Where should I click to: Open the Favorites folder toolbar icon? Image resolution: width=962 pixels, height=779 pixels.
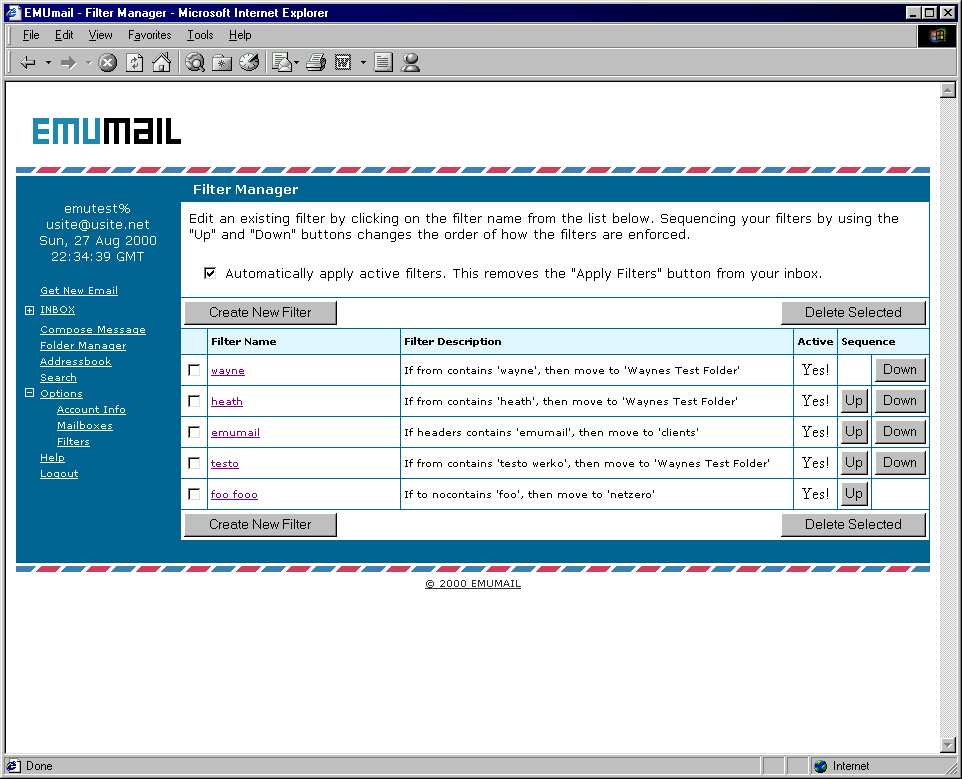[222, 62]
